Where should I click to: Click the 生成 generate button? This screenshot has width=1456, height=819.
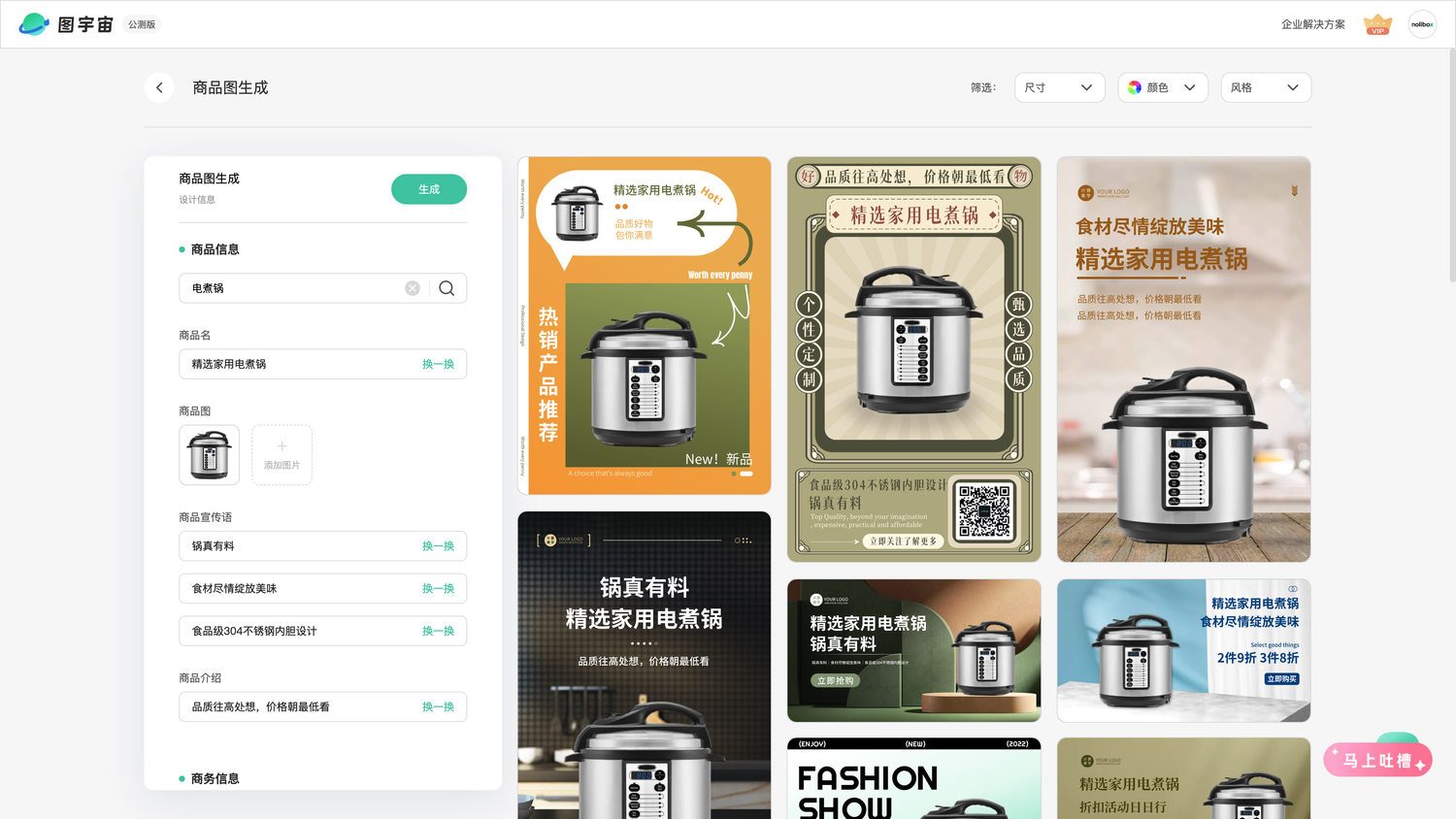pyautogui.click(x=429, y=189)
